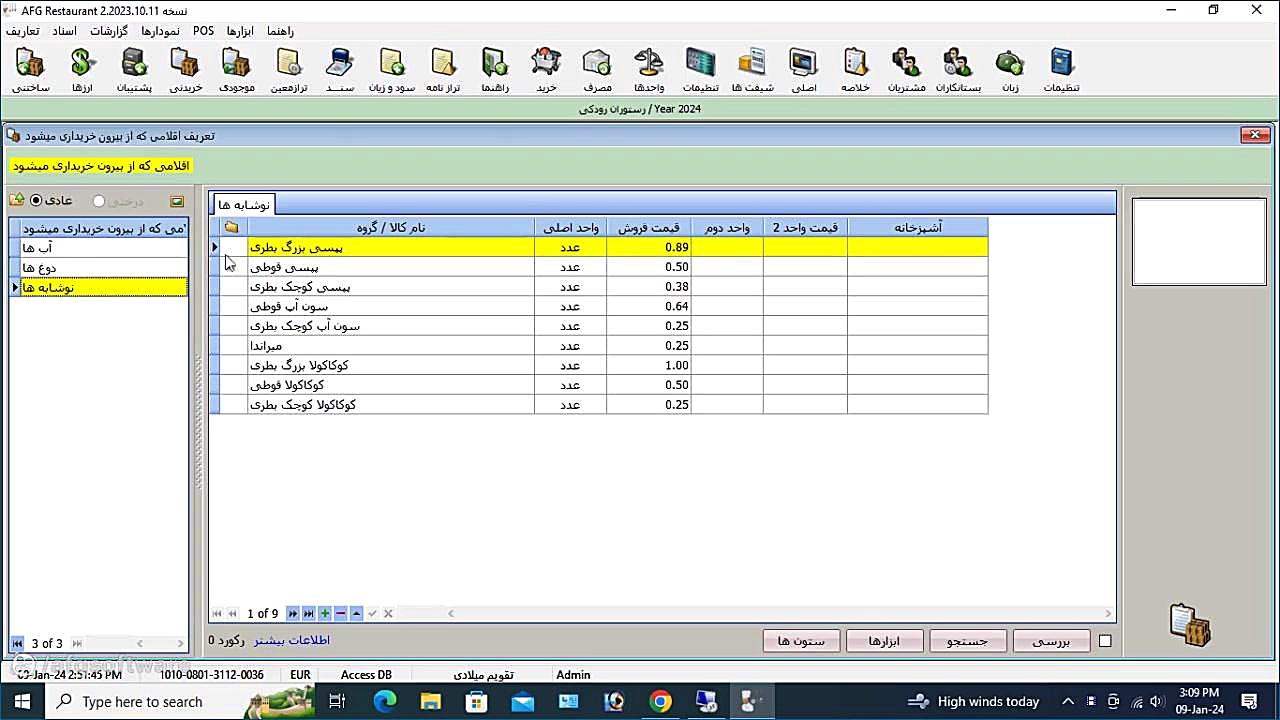This screenshot has width=1280, height=720.
Task: Open the بستانکاران creditors icon
Action: pos(958,70)
